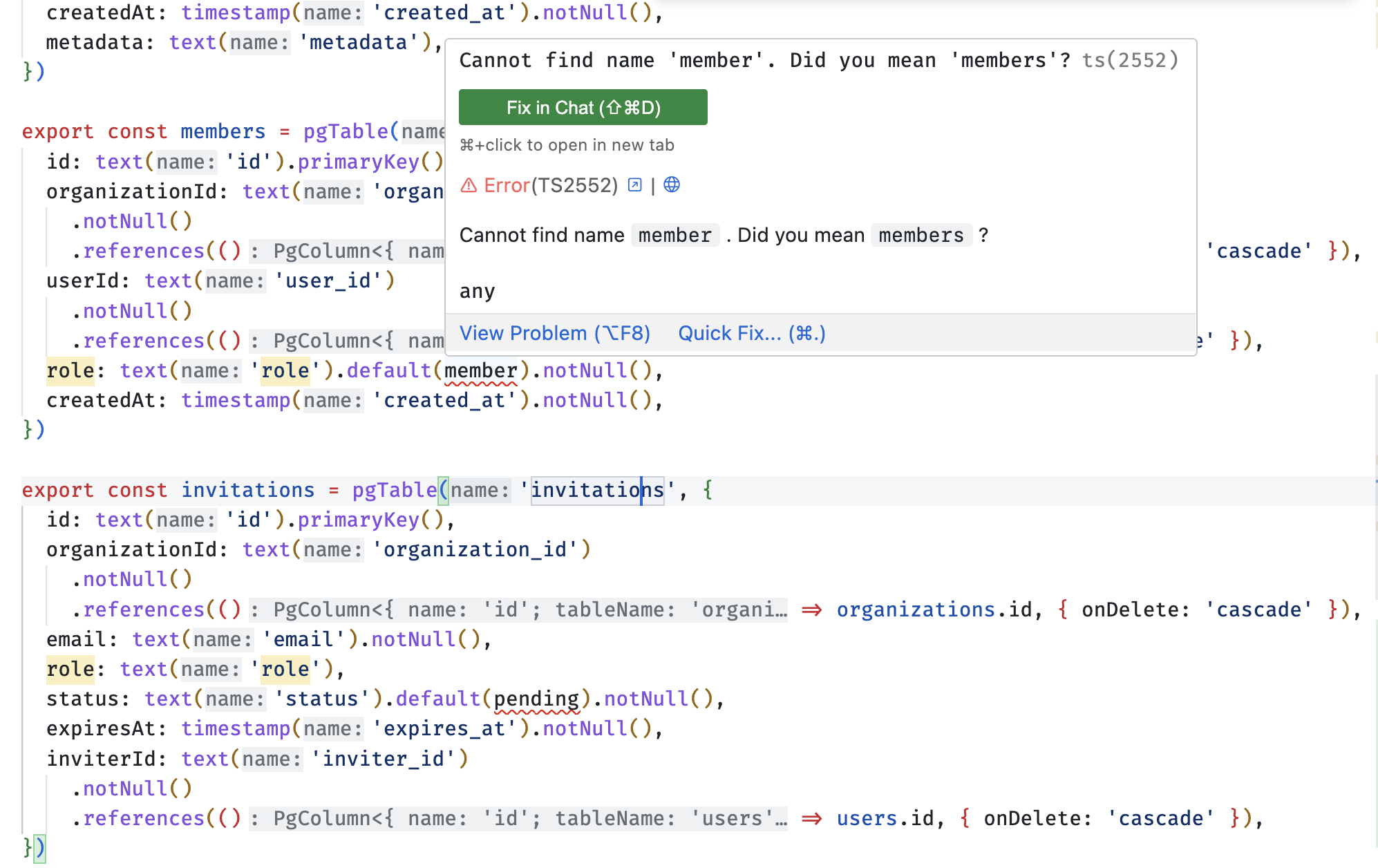Click the red warning triangle icon

pyautogui.click(x=469, y=185)
